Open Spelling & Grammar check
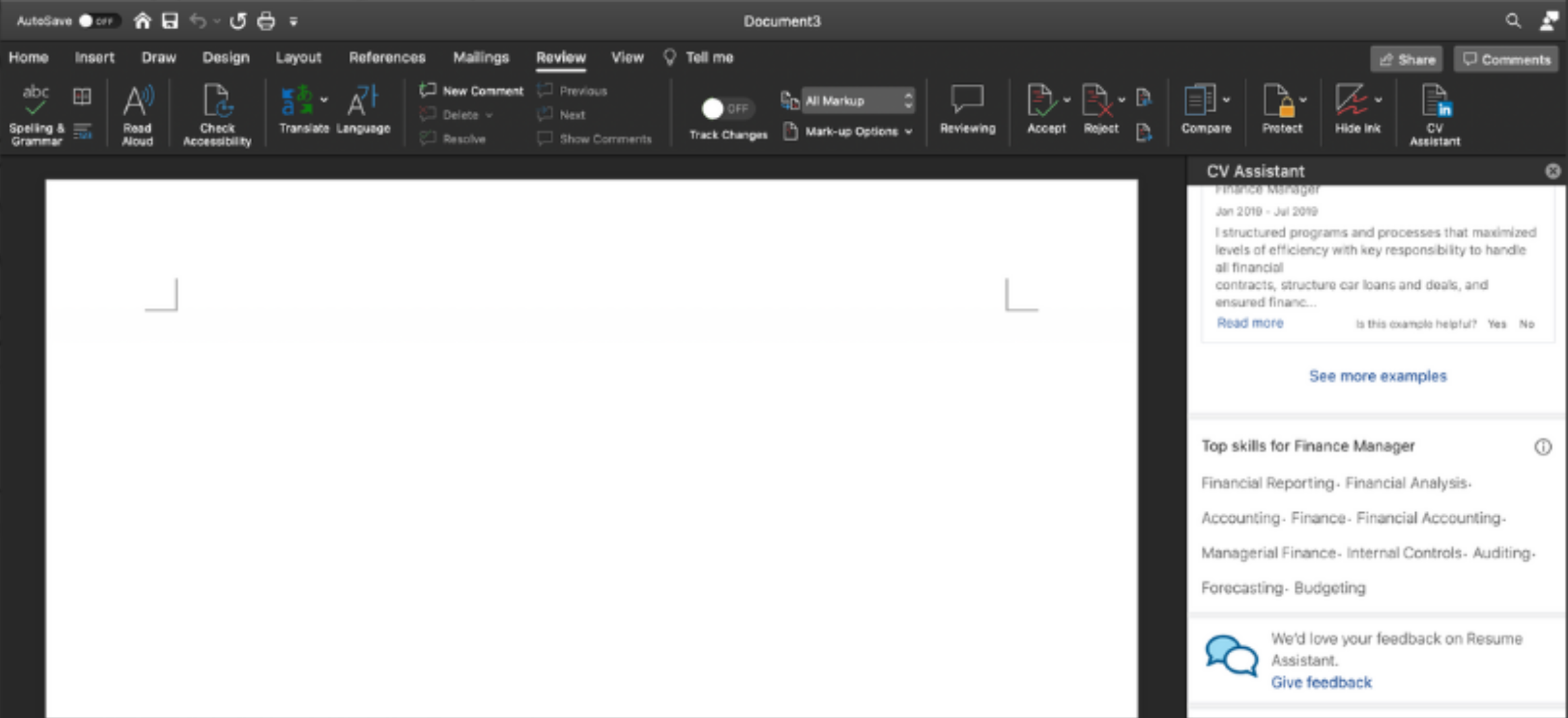This screenshot has width=1568, height=718. [36, 114]
